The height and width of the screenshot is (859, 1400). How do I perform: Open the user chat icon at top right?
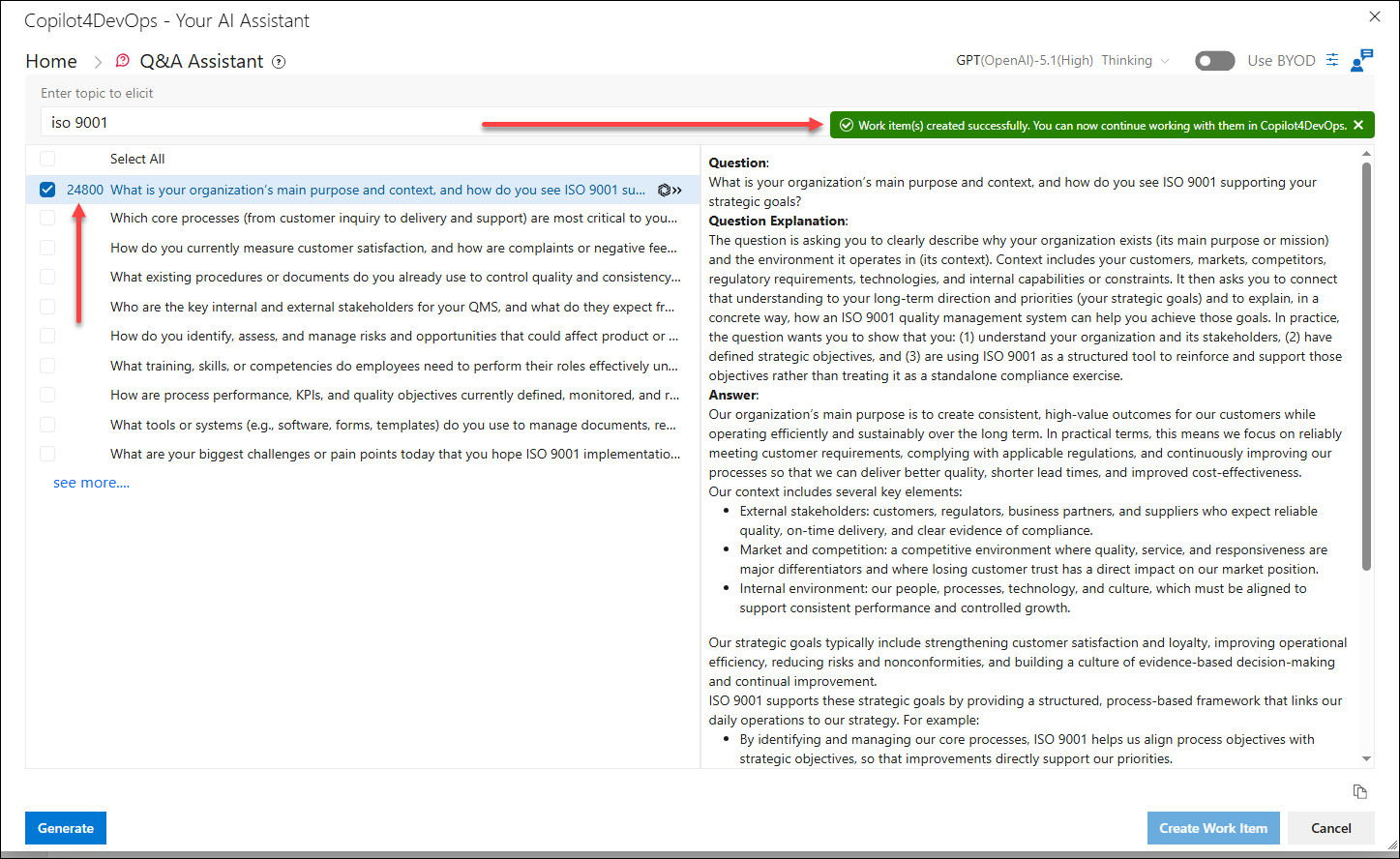click(1361, 60)
